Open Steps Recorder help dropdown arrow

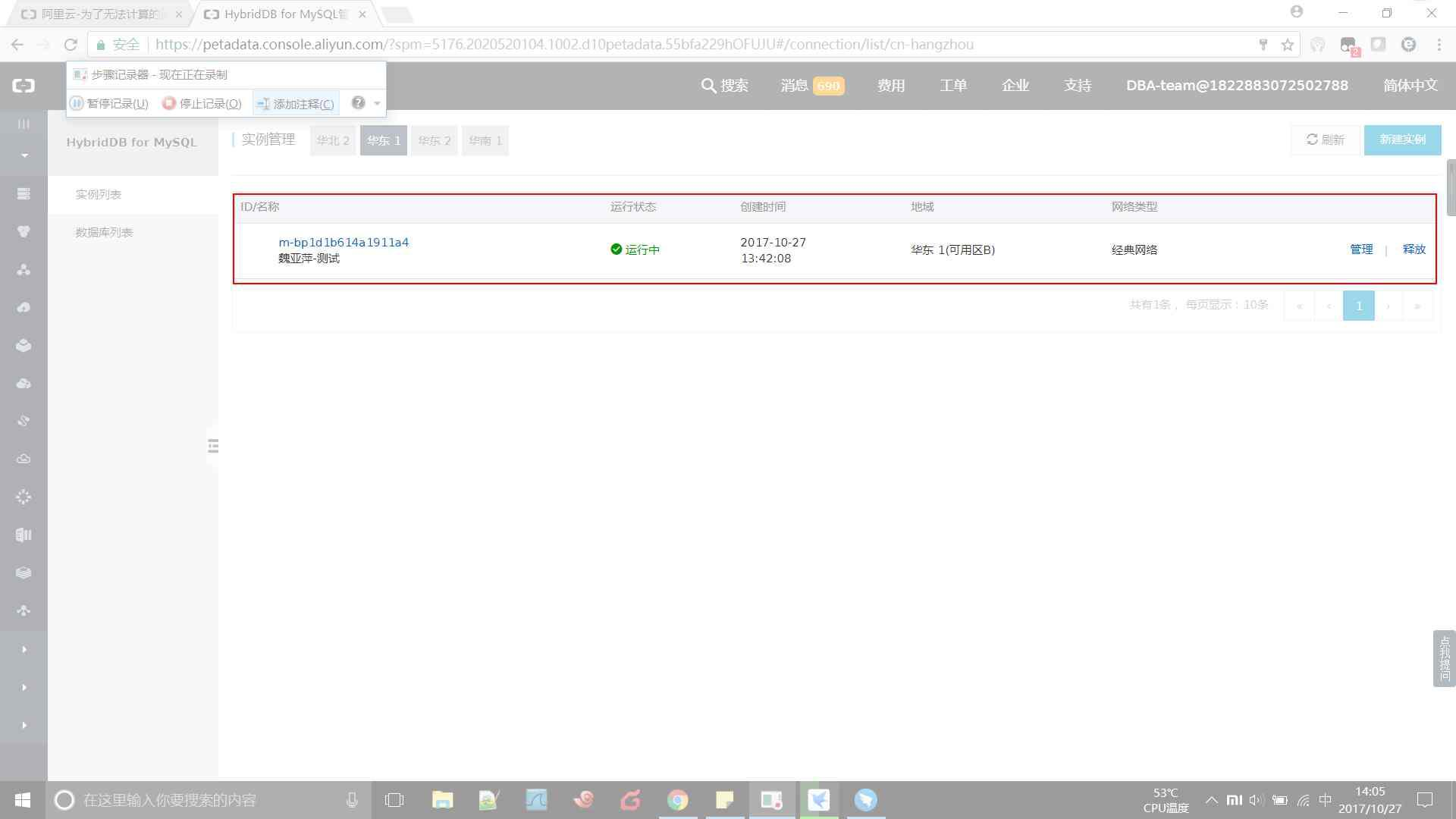(x=377, y=104)
